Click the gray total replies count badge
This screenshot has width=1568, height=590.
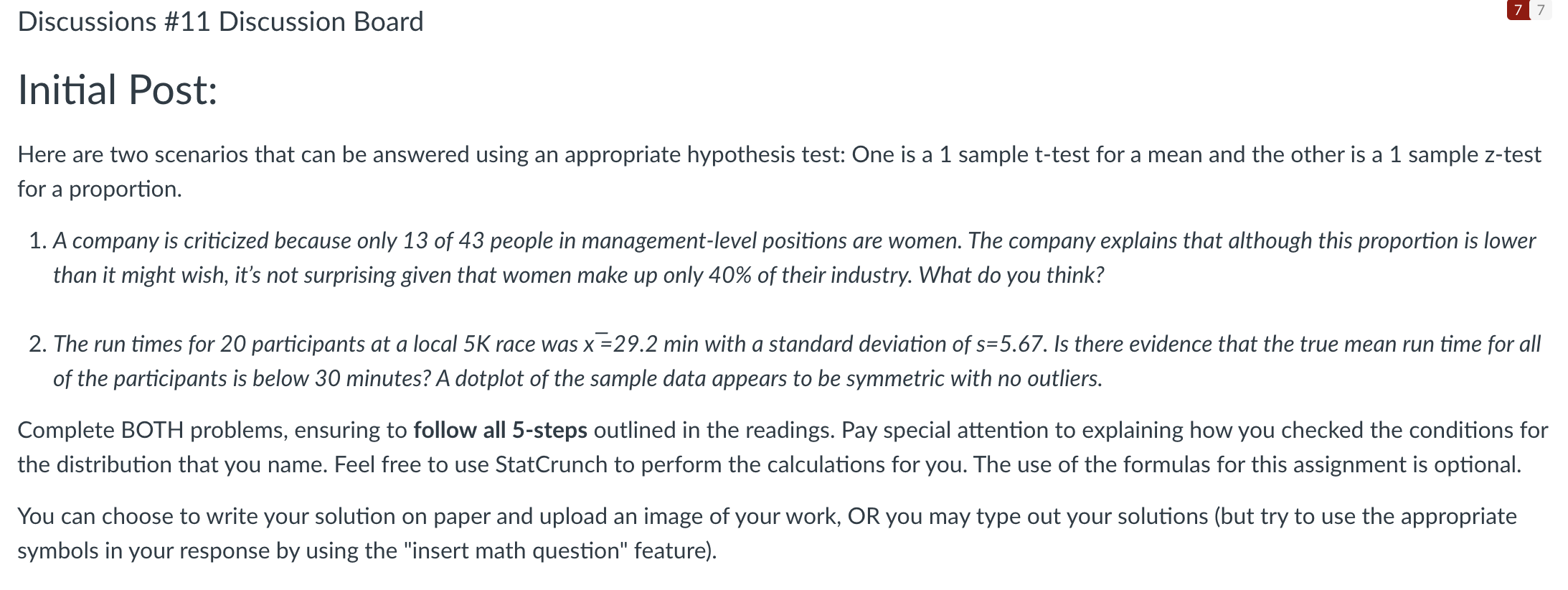(1541, 11)
